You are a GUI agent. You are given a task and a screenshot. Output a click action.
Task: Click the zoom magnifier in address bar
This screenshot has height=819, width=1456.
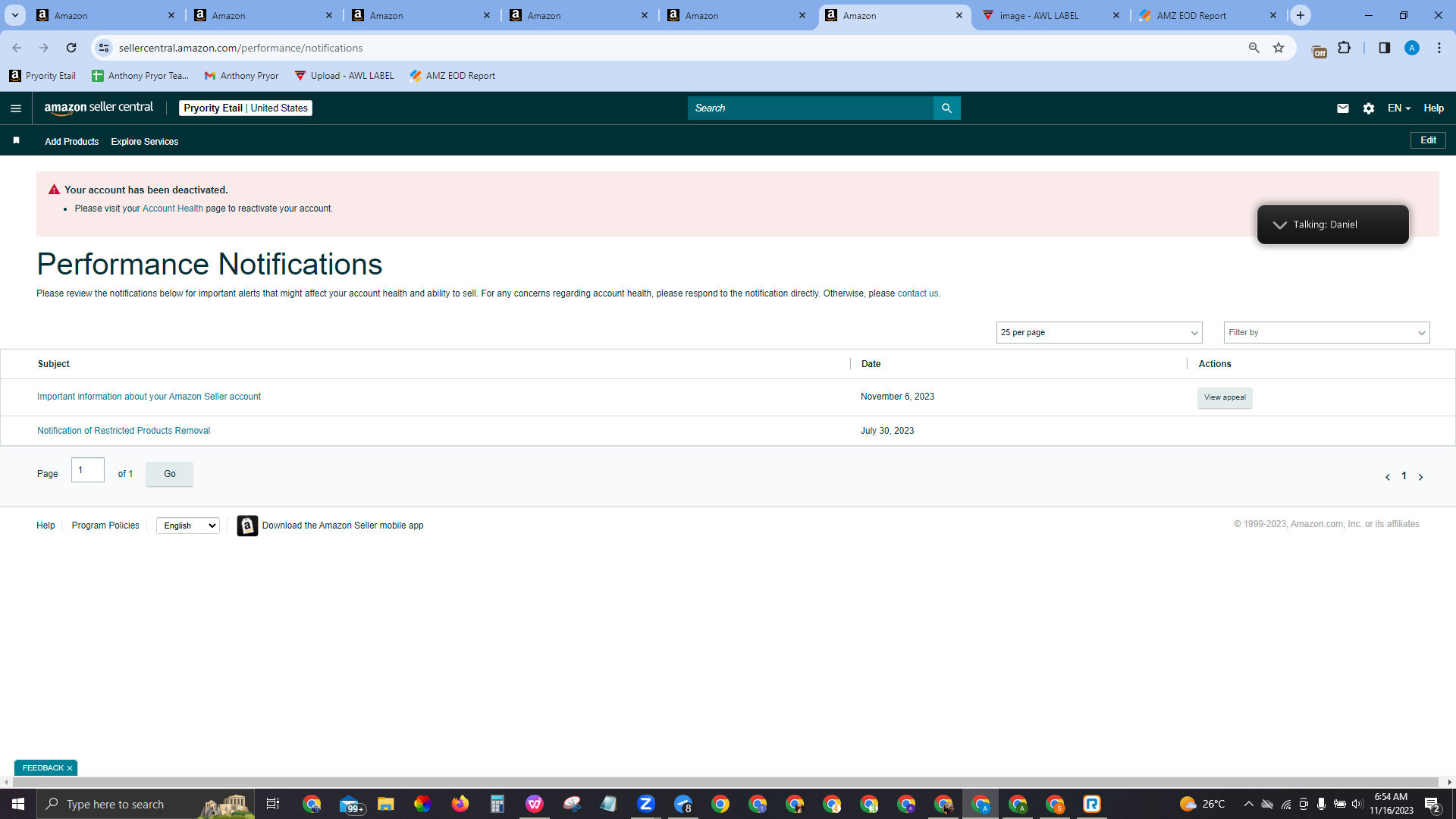pos(1254,48)
